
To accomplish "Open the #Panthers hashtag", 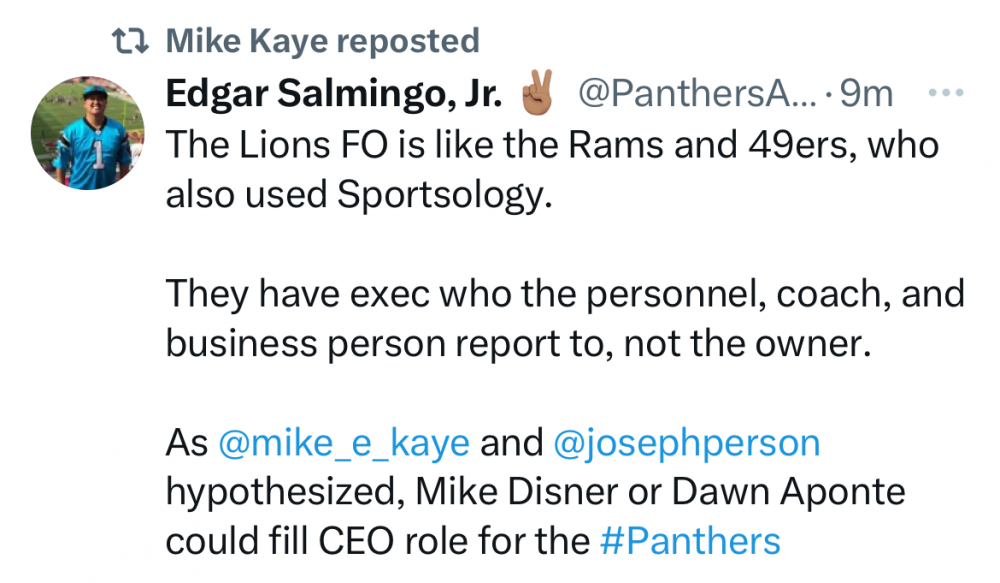I will [x=690, y=541].
